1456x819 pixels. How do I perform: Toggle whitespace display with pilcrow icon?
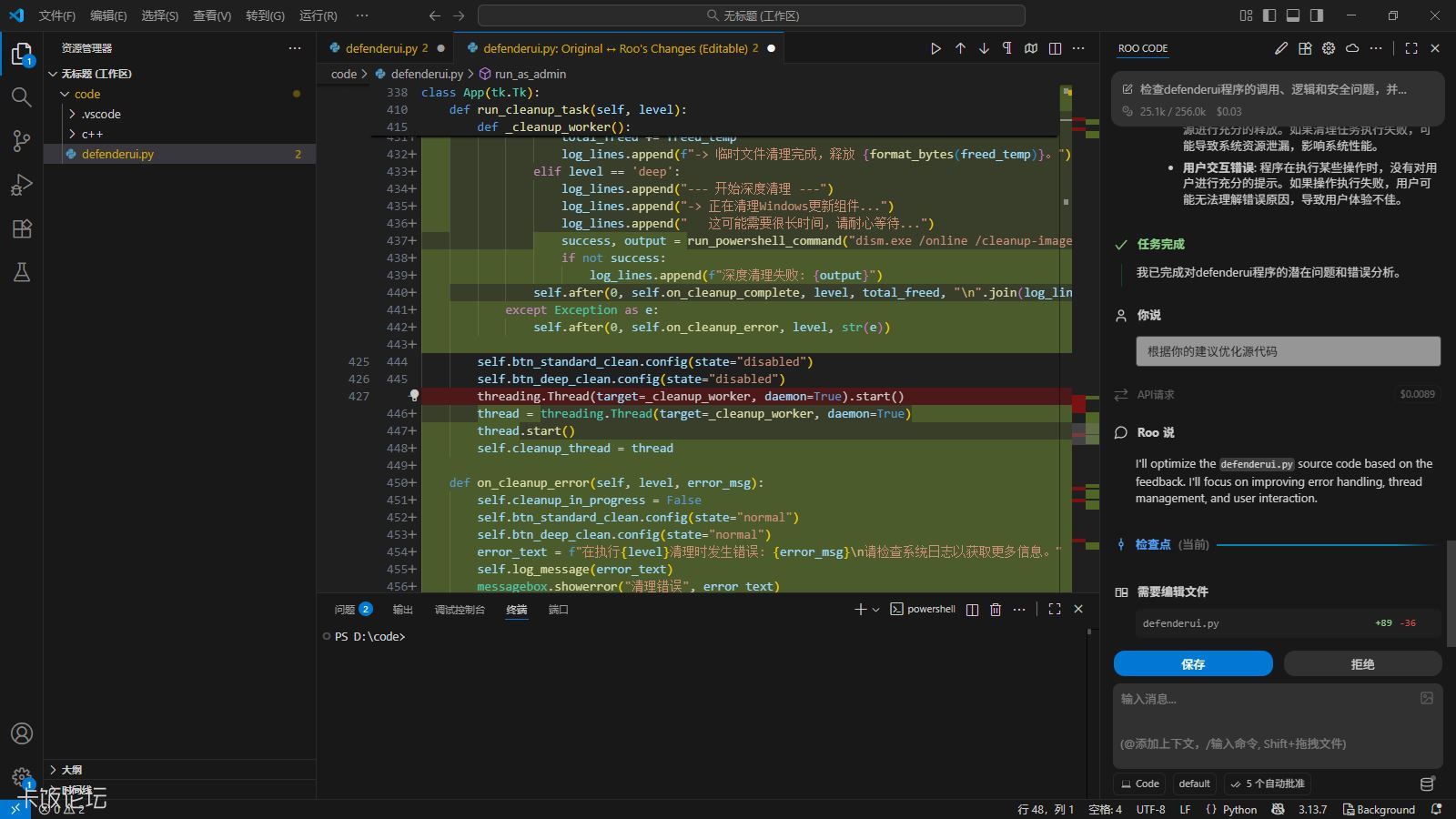[x=1007, y=48]
